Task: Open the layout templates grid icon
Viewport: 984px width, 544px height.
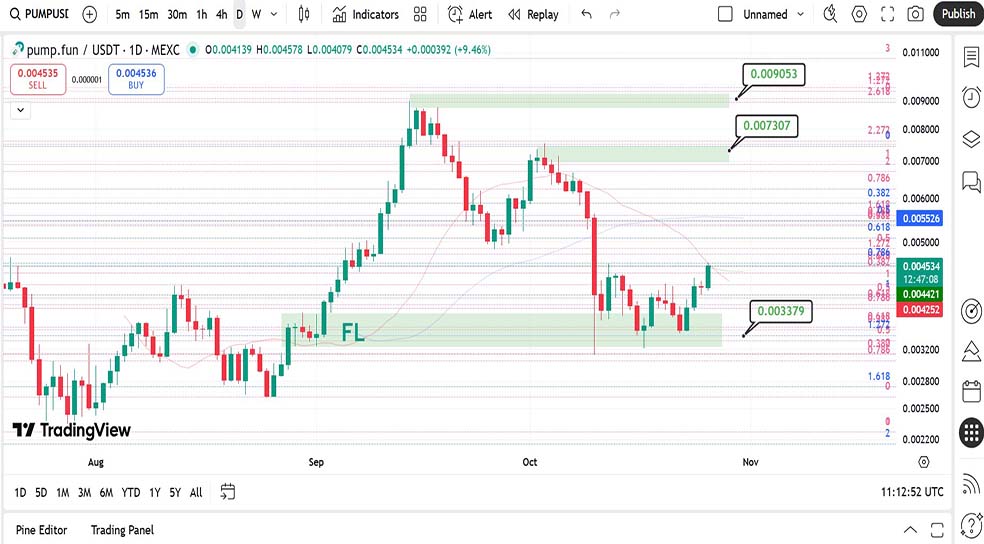Action: pyautogui.click(x=420, y=14)
